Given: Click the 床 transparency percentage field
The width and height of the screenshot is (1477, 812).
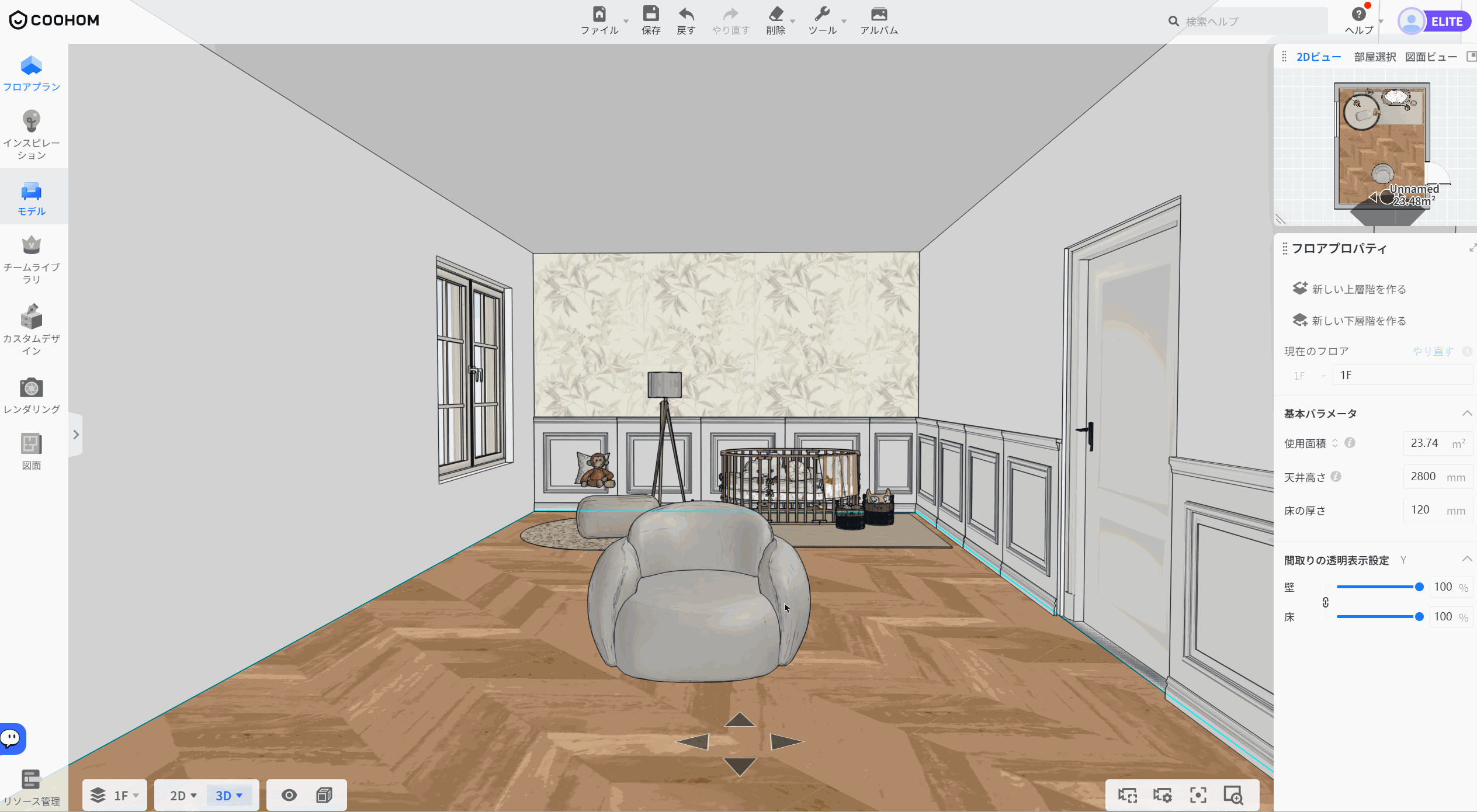Looking at the screenshot, I should point(1451,617).
